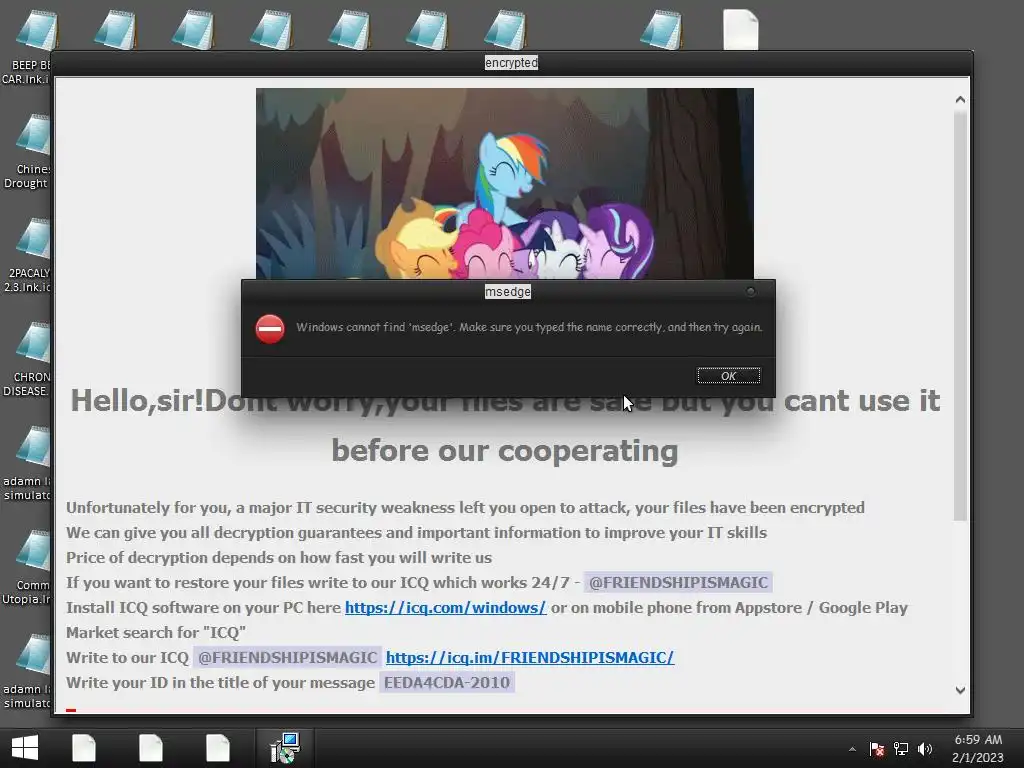
Task: Open the https://icq.im/FRIENDSHIPISMAGIC/ link
Action: coord(530,657)
